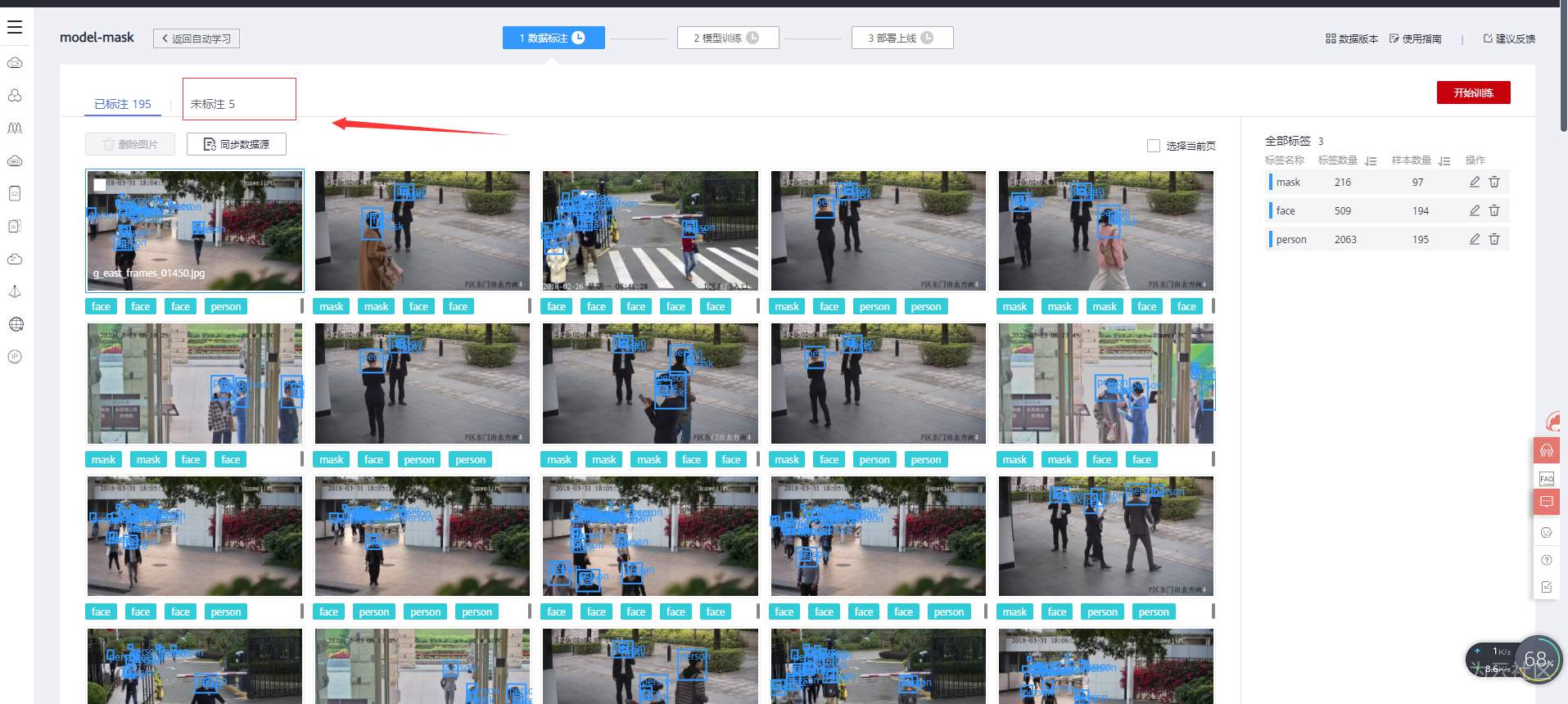
Task: Edit the face label
Action: [x=1475, y=210]
